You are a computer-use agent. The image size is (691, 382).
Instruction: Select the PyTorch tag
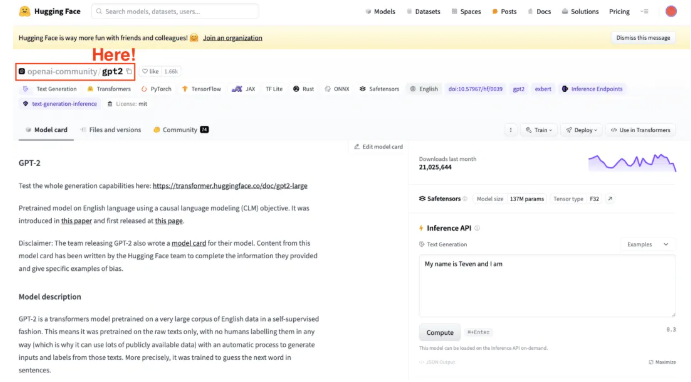pos(156,89)
